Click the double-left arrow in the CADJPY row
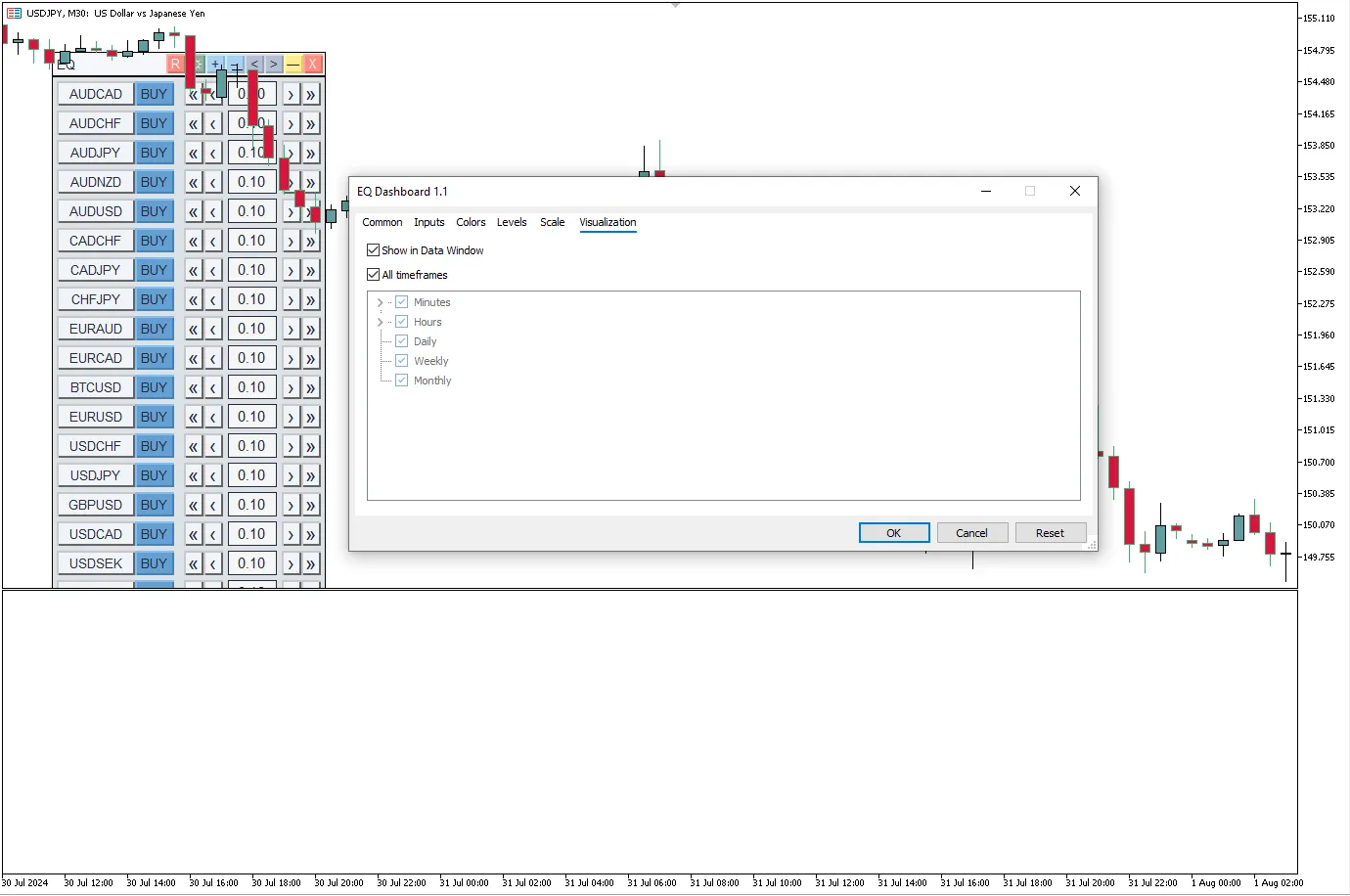1350x896 pixels. [x=194, y=270]
